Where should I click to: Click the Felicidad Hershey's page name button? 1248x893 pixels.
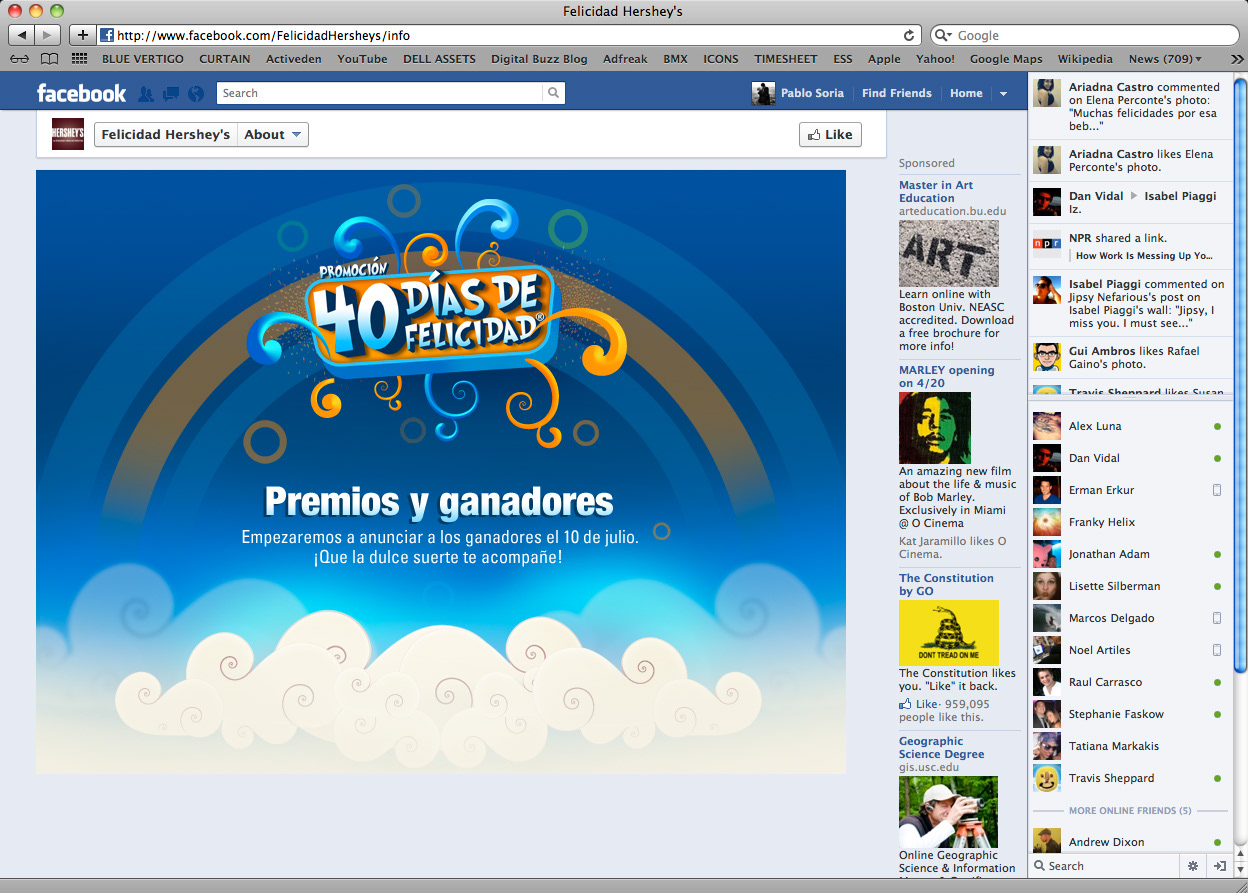pyautogui.click(x=166, y=134)
